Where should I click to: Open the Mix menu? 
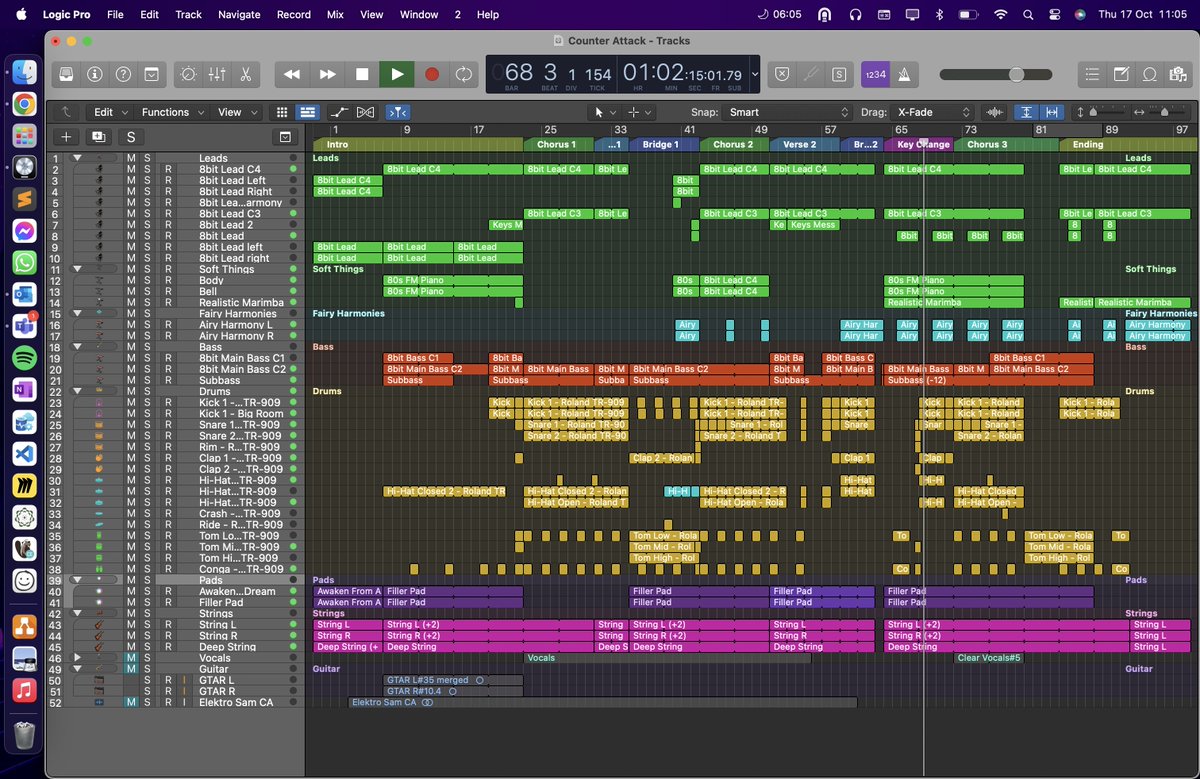tap(335, 15)
